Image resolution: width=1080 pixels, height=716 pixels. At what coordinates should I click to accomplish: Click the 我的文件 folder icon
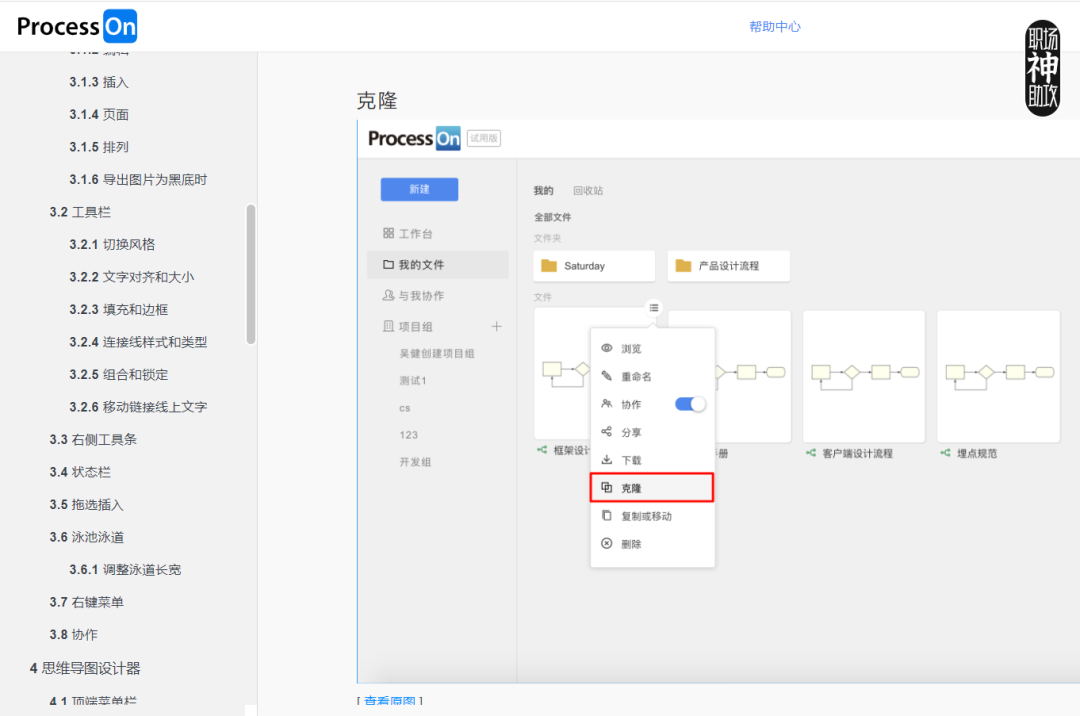tap(388, 264)
